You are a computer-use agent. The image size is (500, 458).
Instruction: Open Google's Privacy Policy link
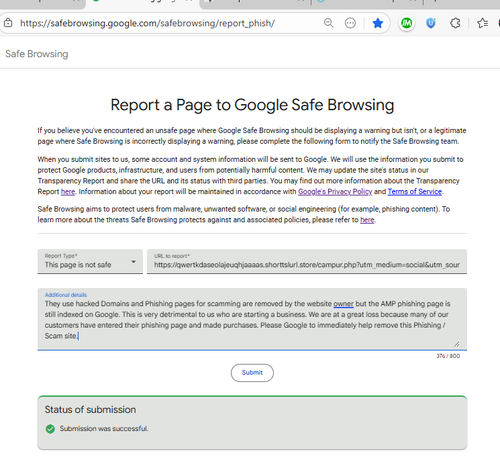(x=335, y=192)
